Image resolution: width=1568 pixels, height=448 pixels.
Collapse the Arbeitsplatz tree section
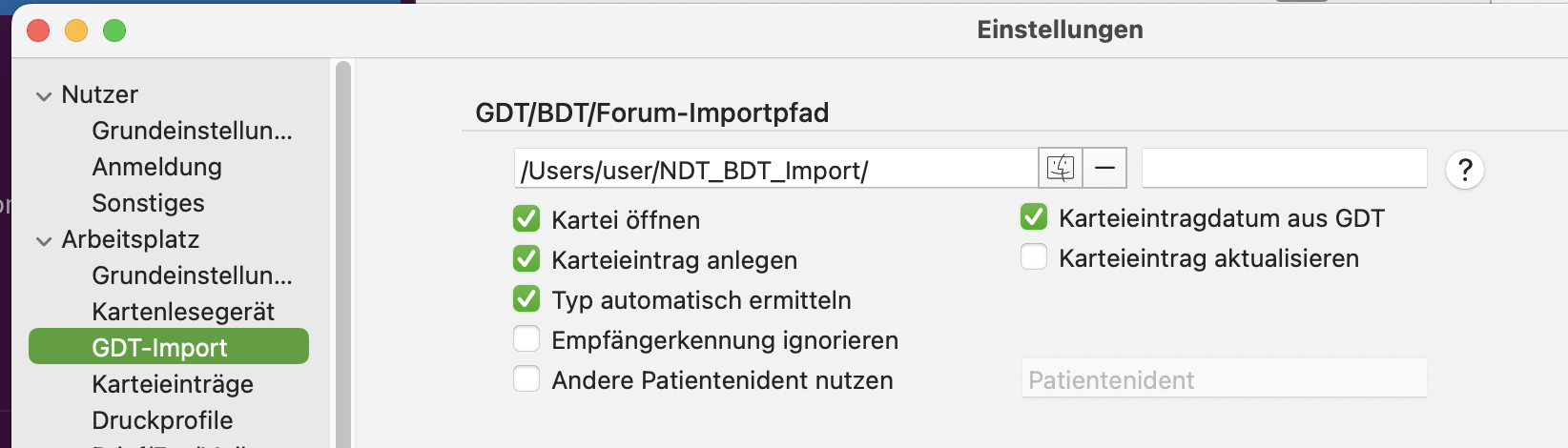click(44, 241)
